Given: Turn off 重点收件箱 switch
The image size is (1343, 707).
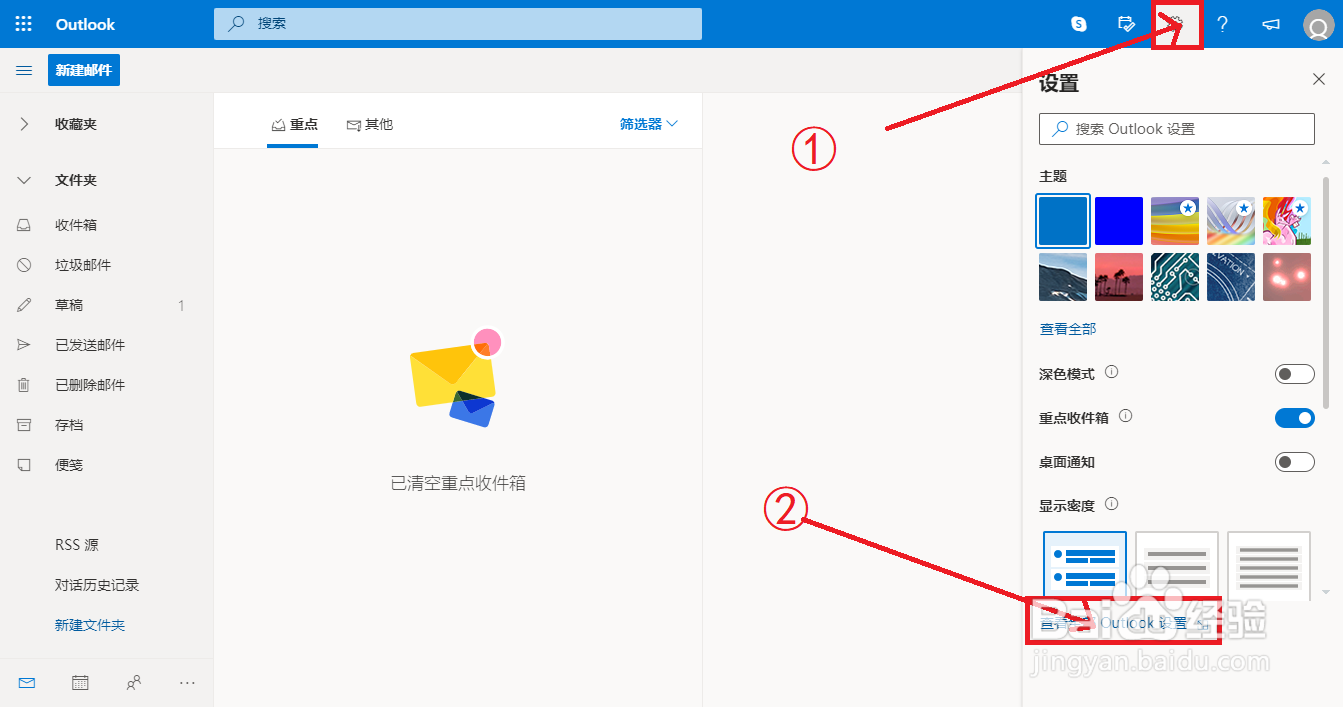Looking at the screenshot, I should [1295, 418].
